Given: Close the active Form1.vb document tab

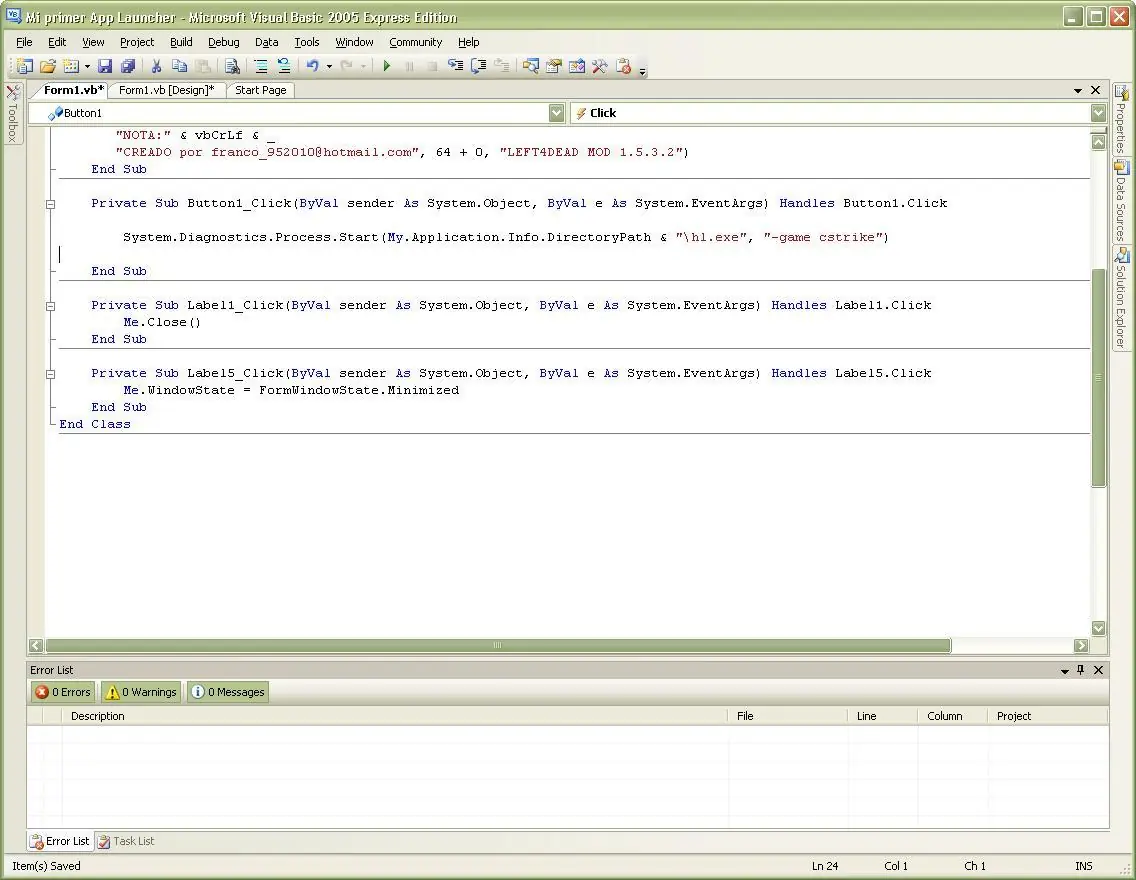Looking at the screenshot, I should click(x=1095, y=90).
